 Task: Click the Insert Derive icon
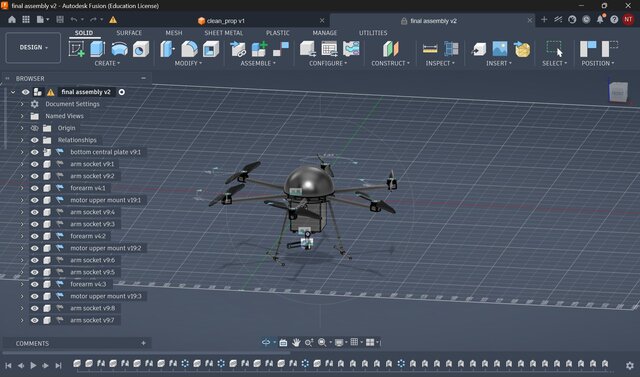478,49
